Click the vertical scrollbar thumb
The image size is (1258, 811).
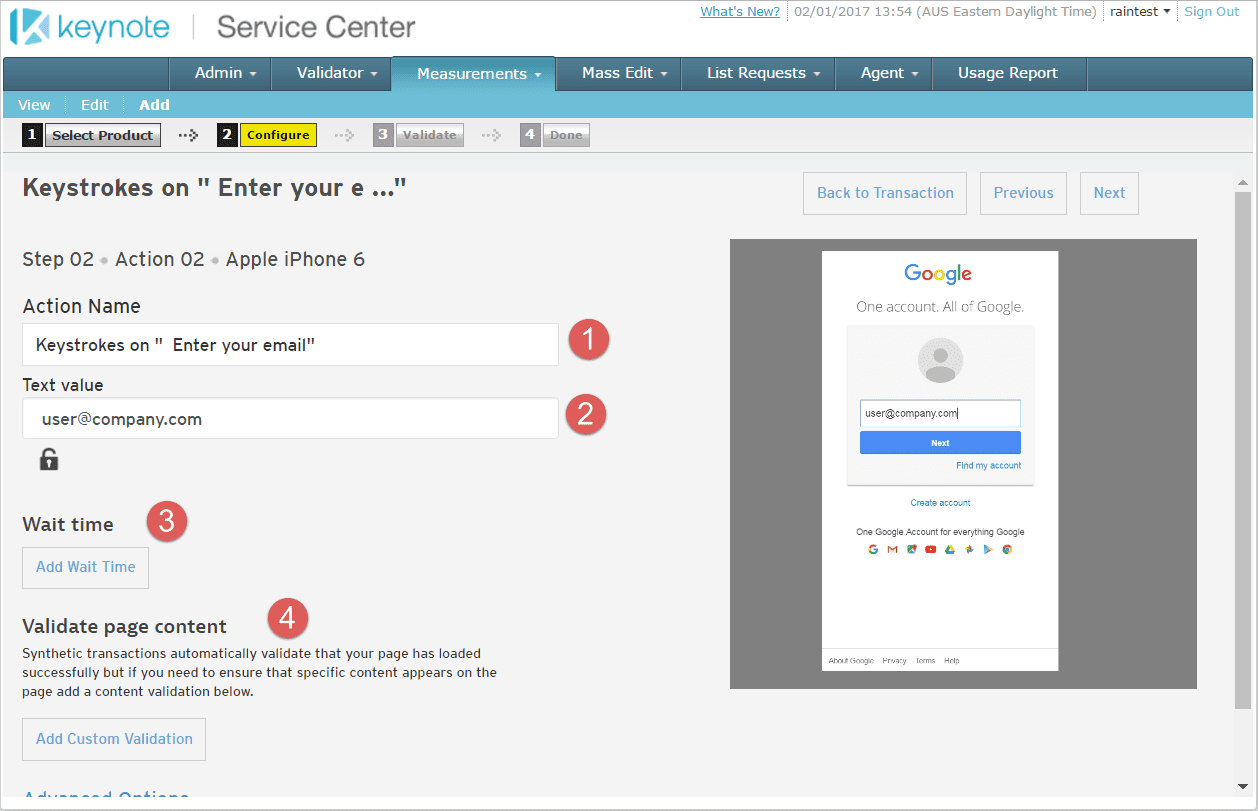click(1243, 450)
